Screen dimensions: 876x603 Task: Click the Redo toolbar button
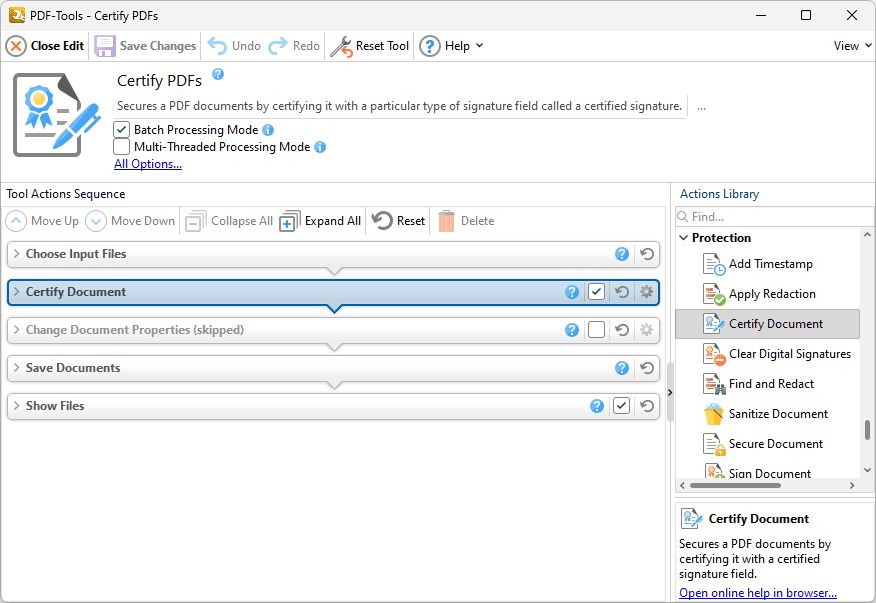294,46
